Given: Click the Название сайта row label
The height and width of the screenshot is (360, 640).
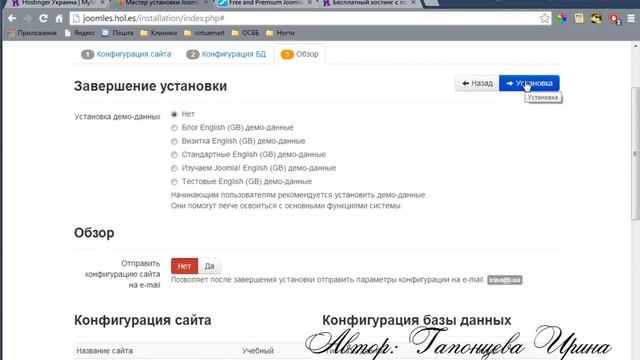Looking at the screenshot, I should pyautogui.click(x=104, y=351).
